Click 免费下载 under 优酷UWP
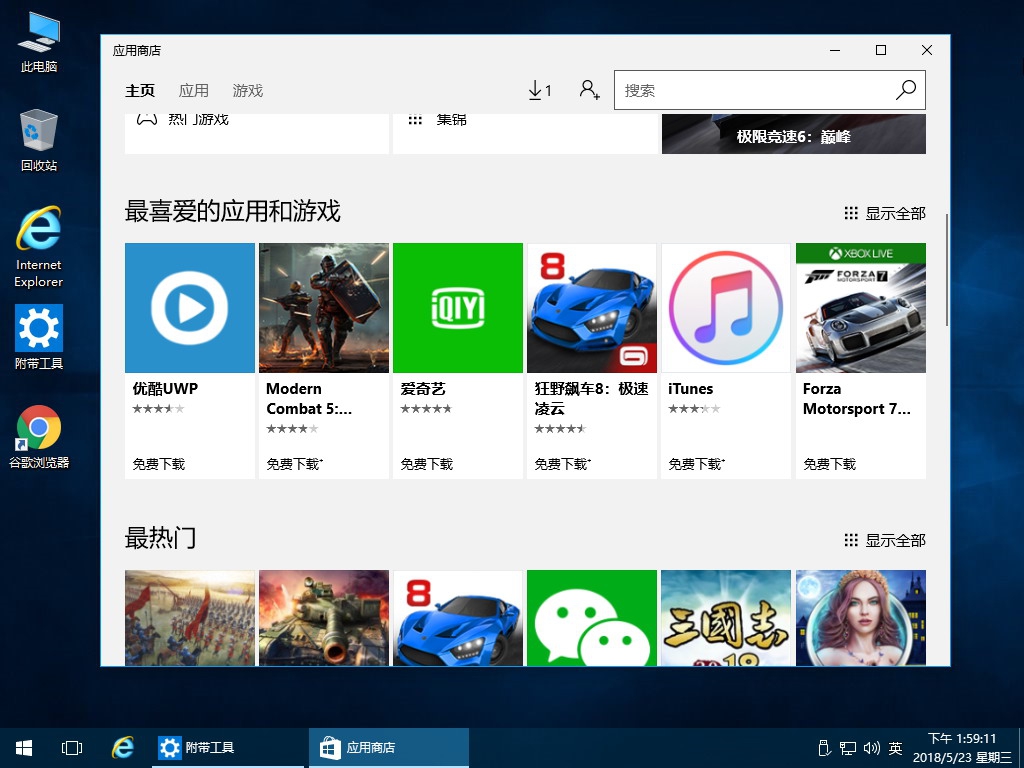 click(159, 464)
